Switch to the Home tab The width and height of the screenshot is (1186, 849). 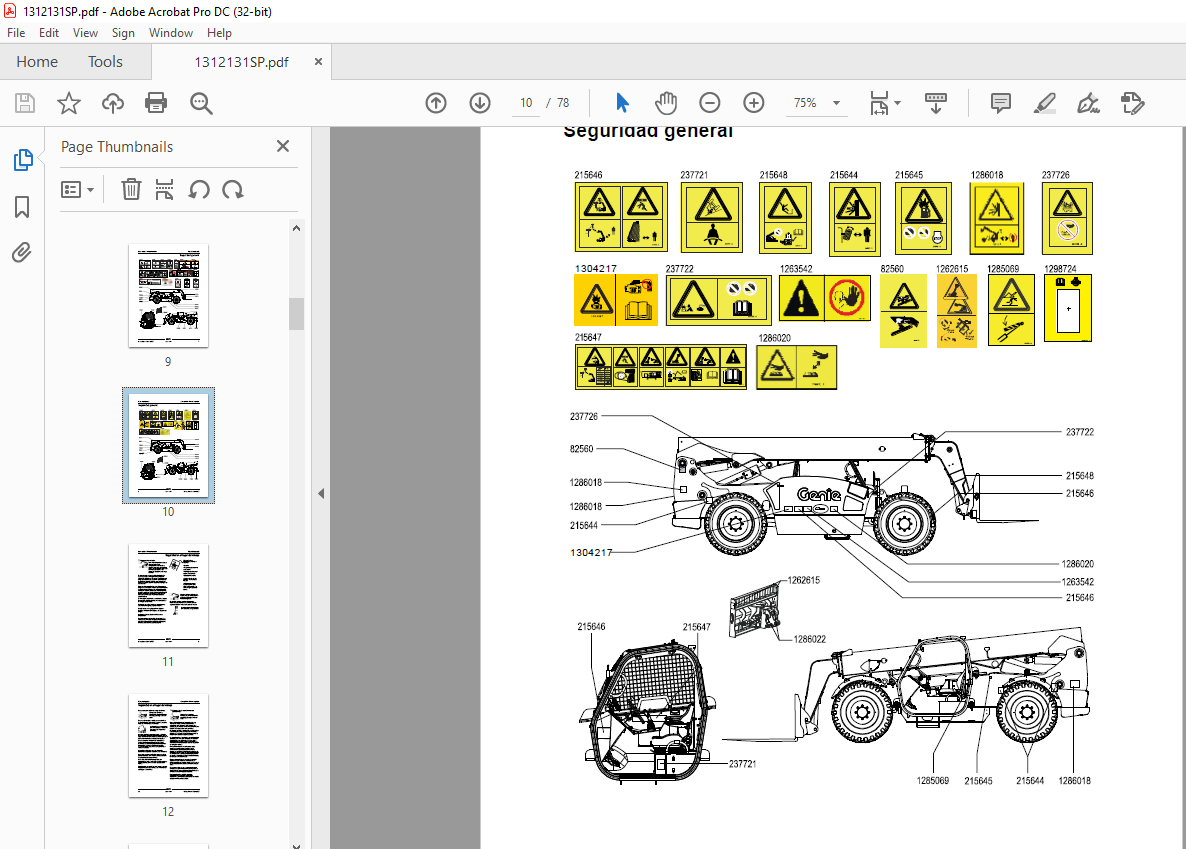pos(37,61)
